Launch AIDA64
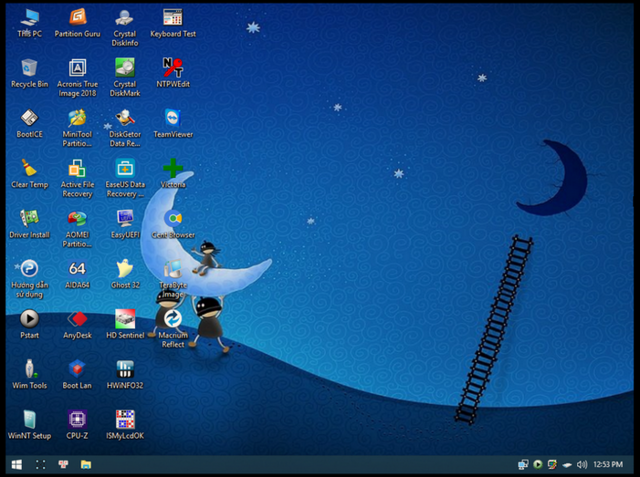 [77, 275]
